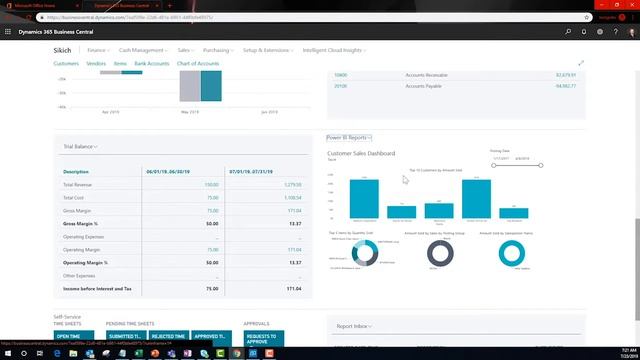Bookmark page with the star icon
This screenshot has height=360, width=640.
587,18
